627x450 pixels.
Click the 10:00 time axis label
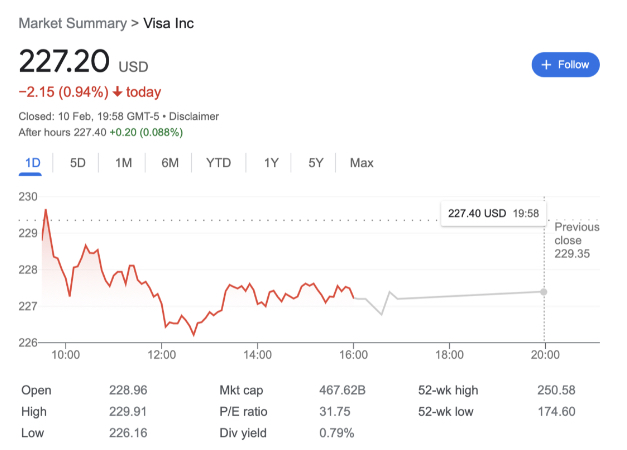tap(66, 355)
